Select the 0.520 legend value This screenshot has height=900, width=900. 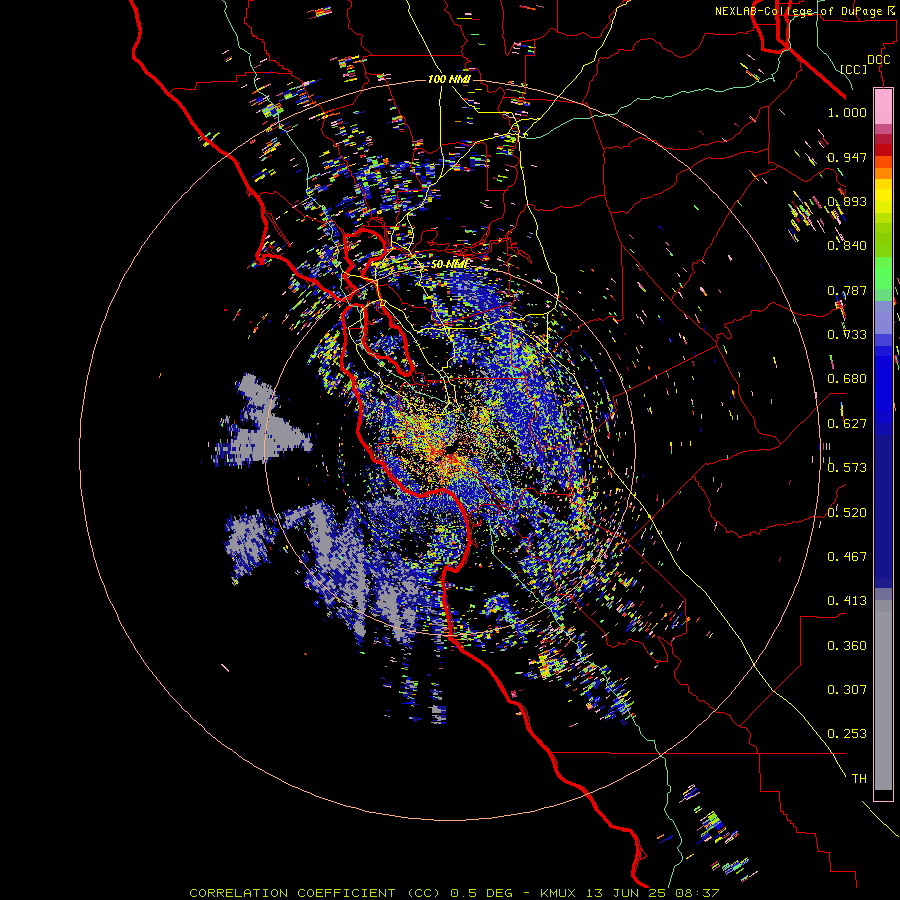pyautogui.click(x=847, y=513)
